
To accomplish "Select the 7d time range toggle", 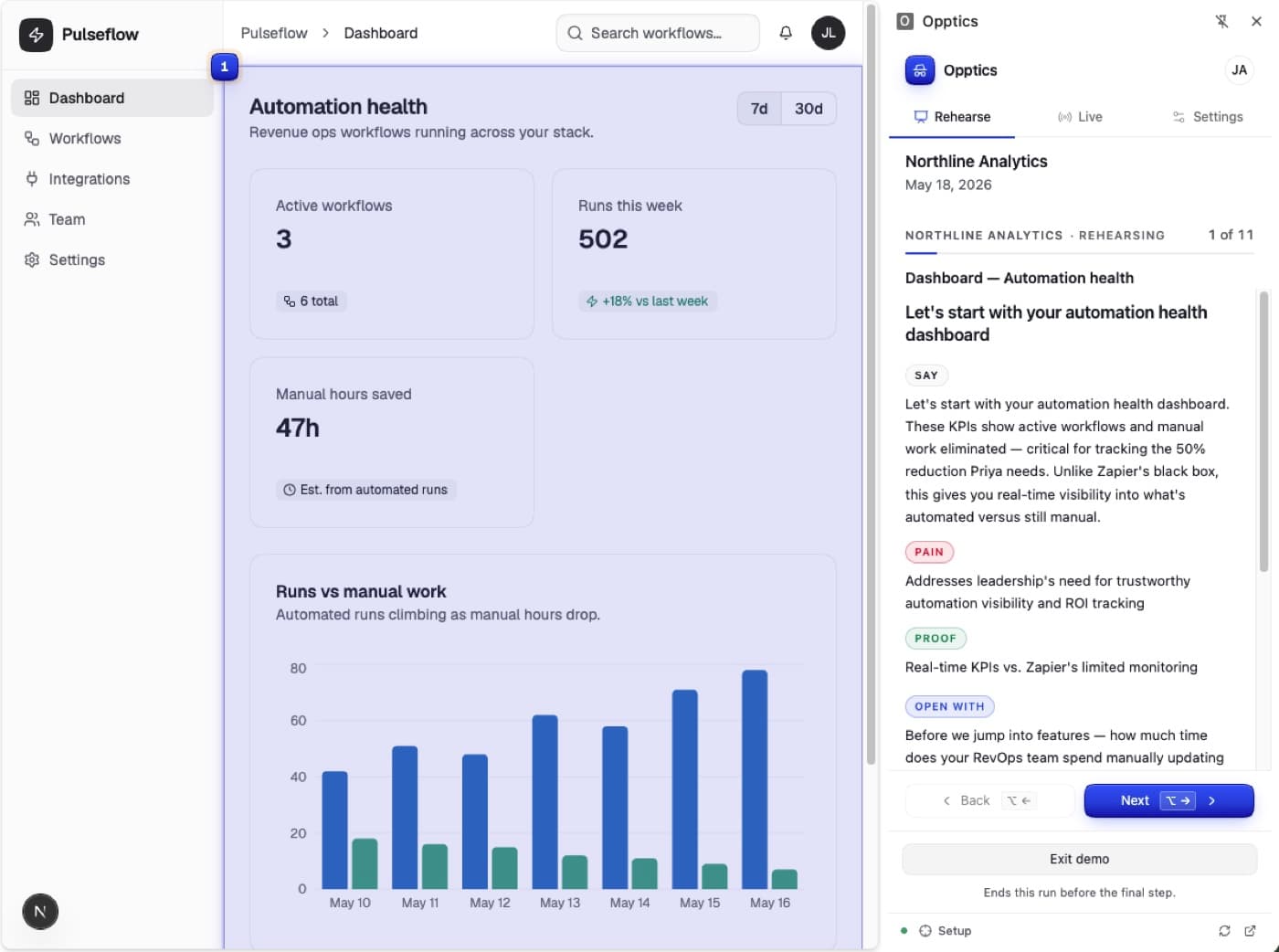I will 759,109.
